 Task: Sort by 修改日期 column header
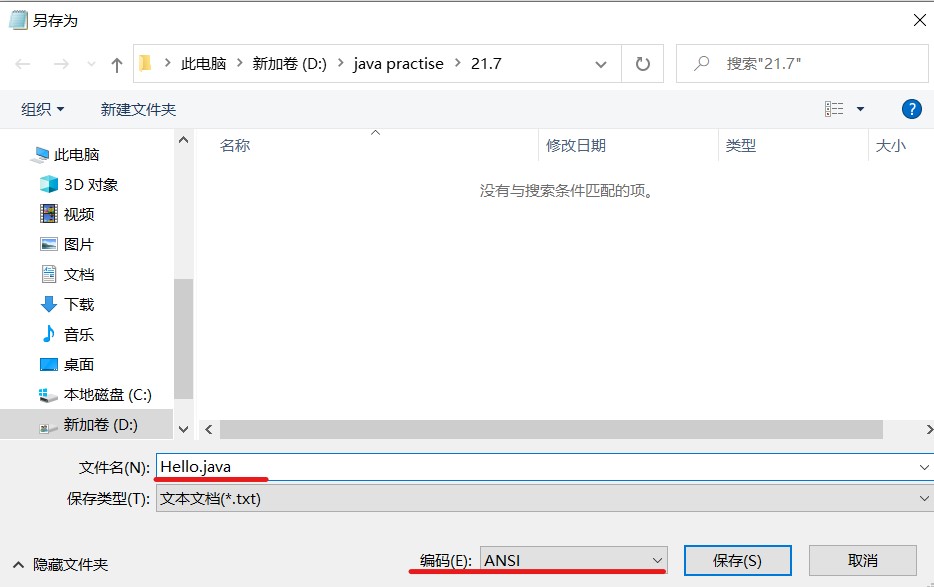tap(575, 145)
